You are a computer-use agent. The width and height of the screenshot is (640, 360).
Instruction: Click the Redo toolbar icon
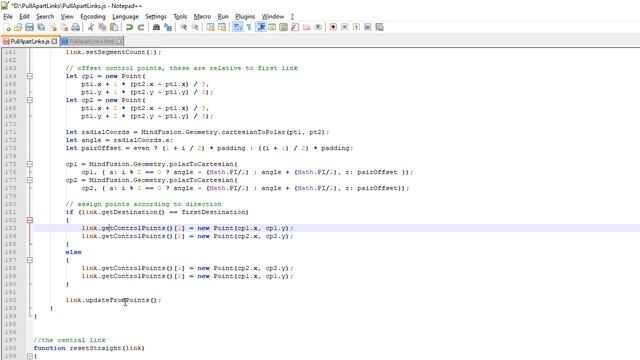141,27
